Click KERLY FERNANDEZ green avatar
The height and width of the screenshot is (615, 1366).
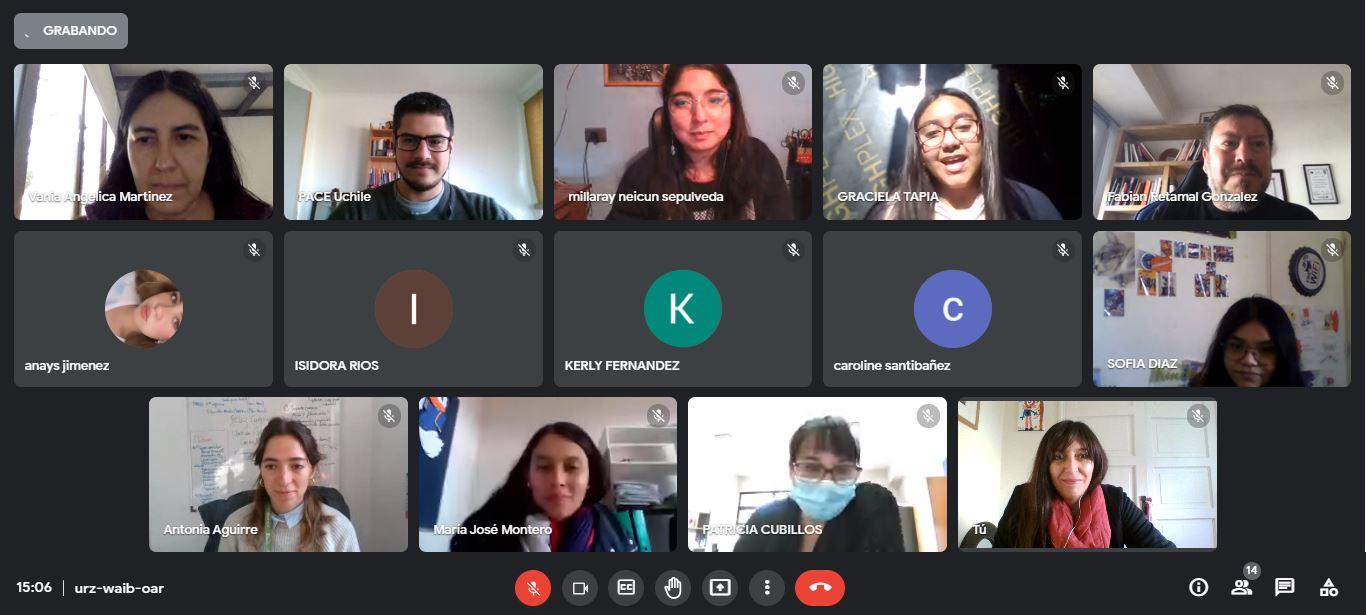(x=682, y=309)
